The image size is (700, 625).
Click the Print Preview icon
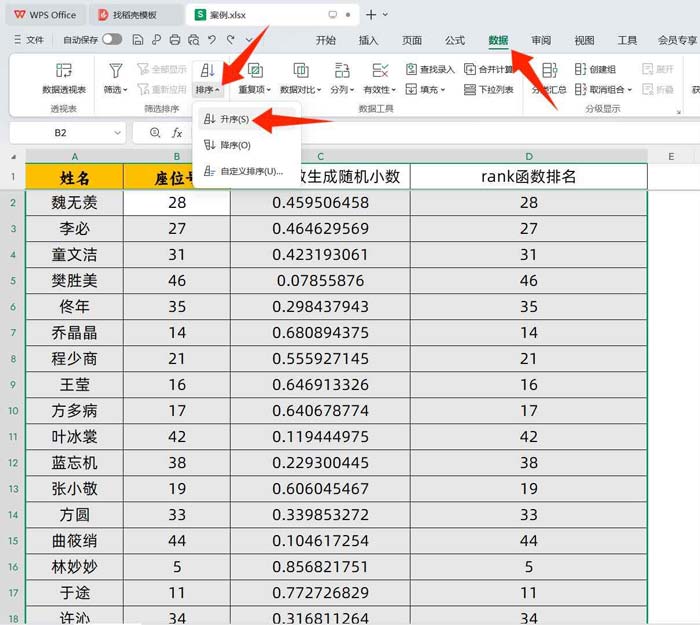(x=193, y=40)
